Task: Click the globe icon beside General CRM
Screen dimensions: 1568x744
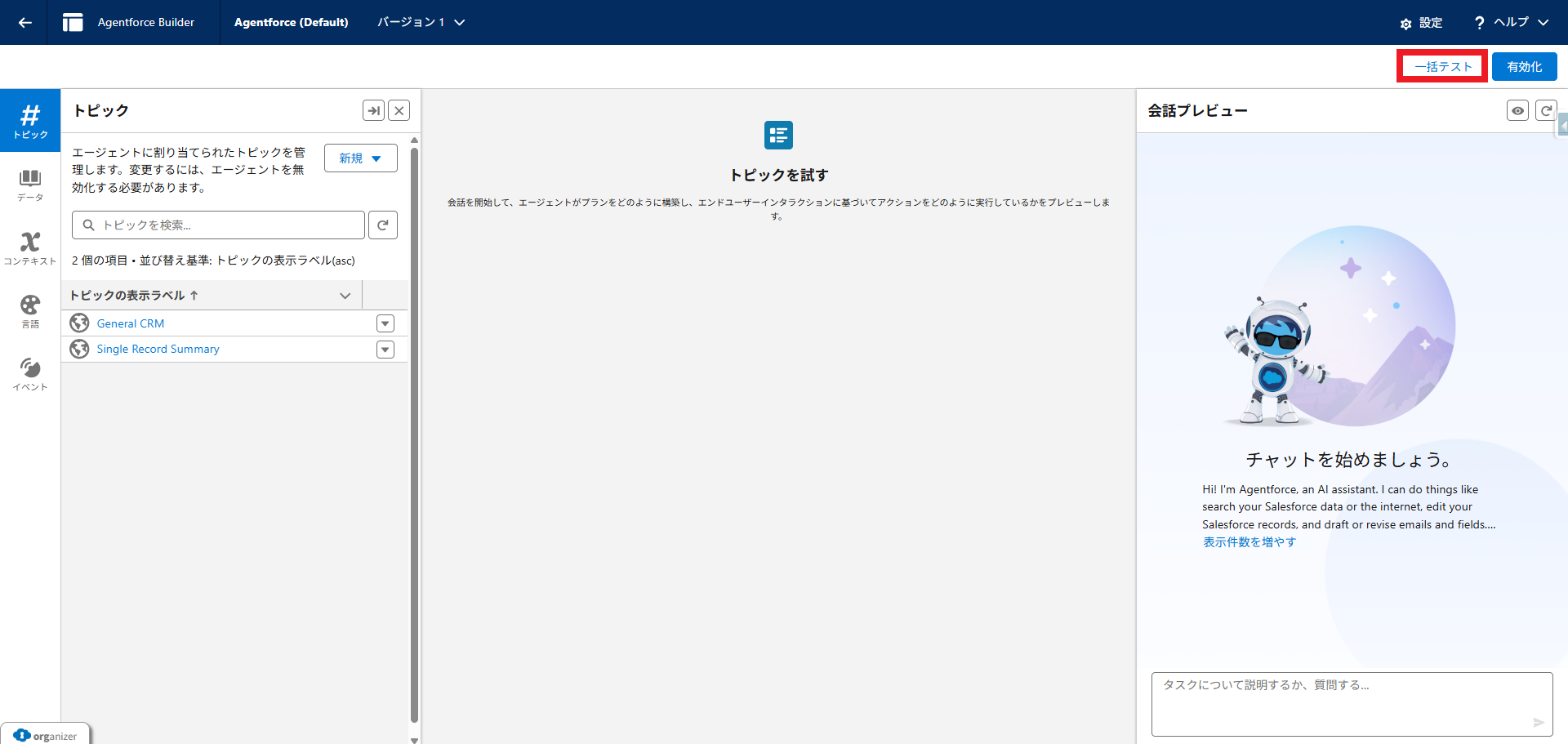Action: pos(79,323)
